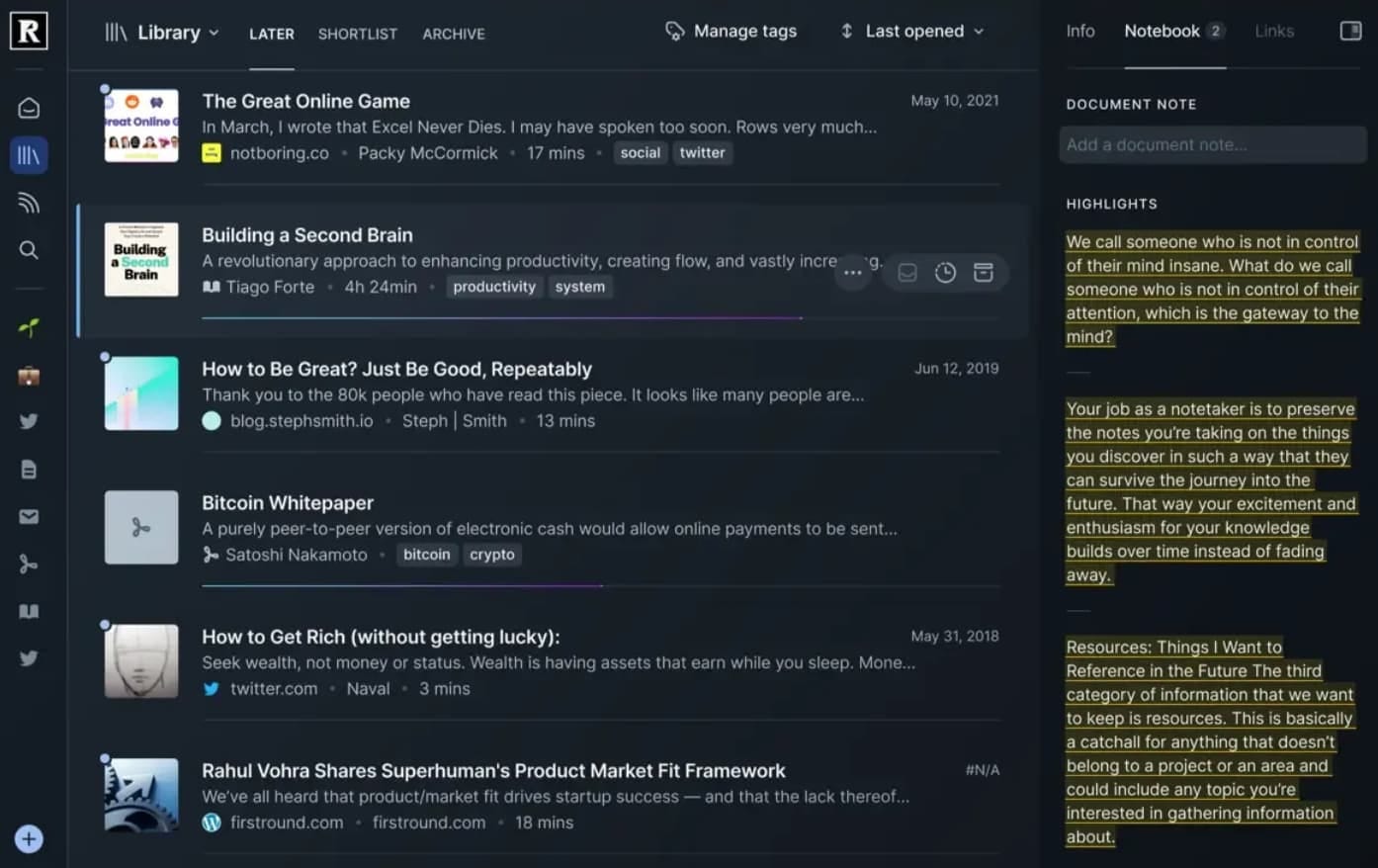Click the twitter tag on Great Online Game
1378x868 pixels.
point(703,153)
